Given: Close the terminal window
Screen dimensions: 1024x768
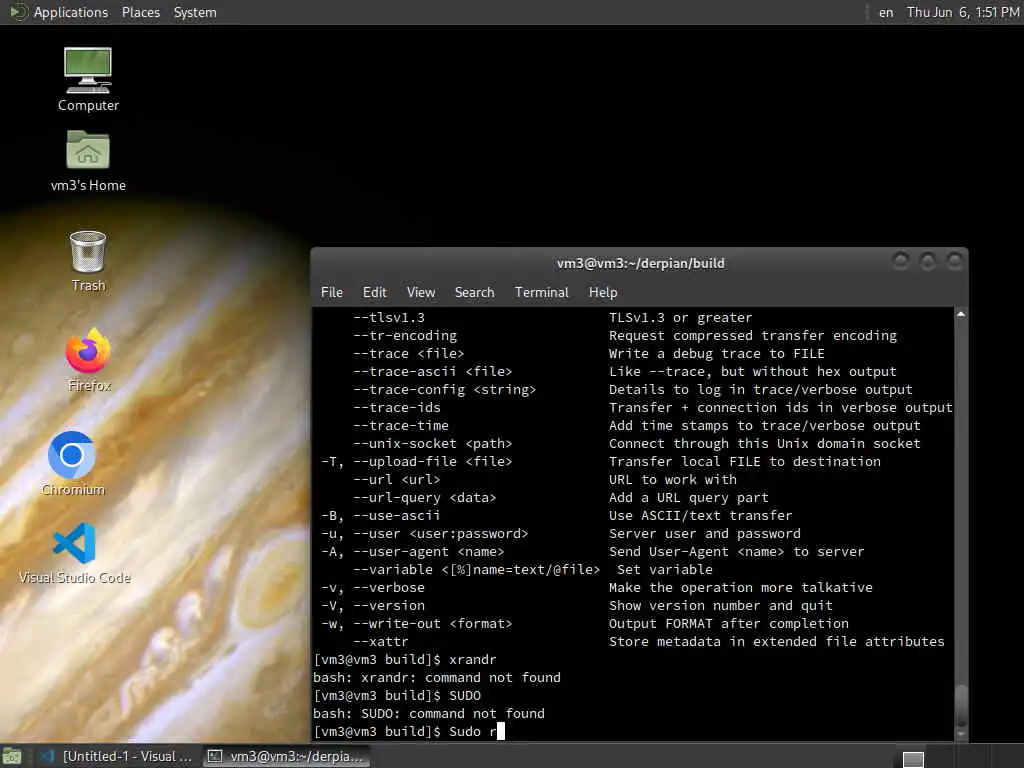Looking at the screenshot, I should (x=954, y=262).
